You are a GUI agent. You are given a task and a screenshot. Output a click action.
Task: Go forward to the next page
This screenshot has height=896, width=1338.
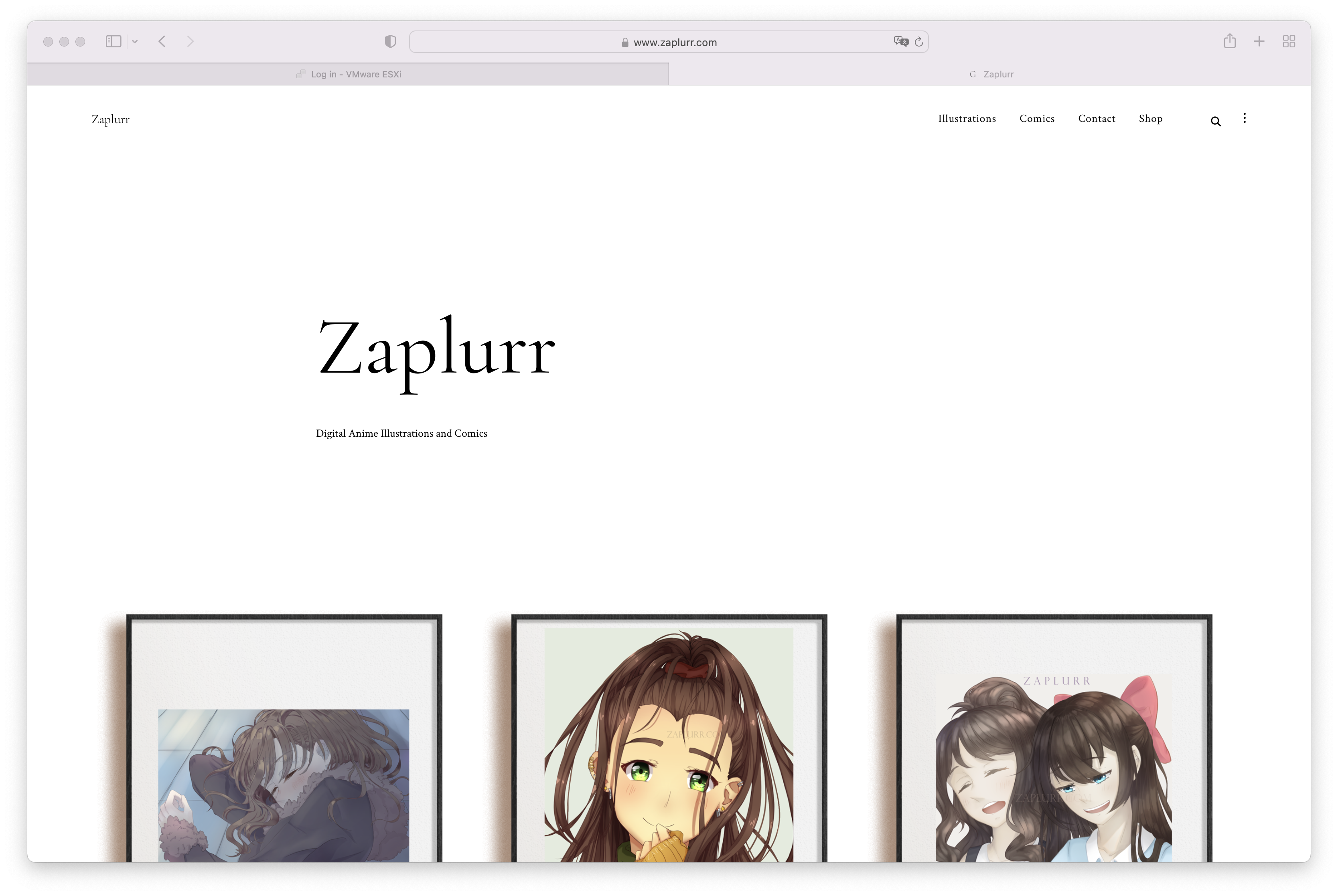click(190, 42)
